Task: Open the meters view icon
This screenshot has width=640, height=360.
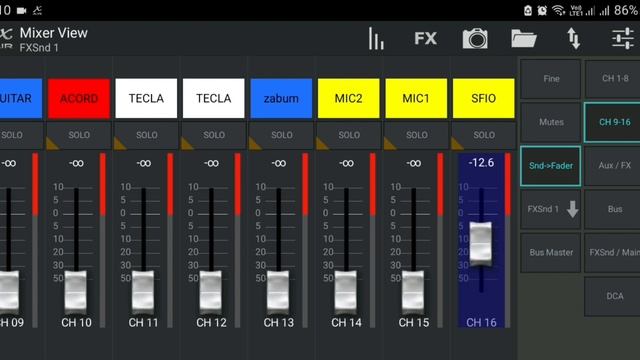Action: point(376,39)
